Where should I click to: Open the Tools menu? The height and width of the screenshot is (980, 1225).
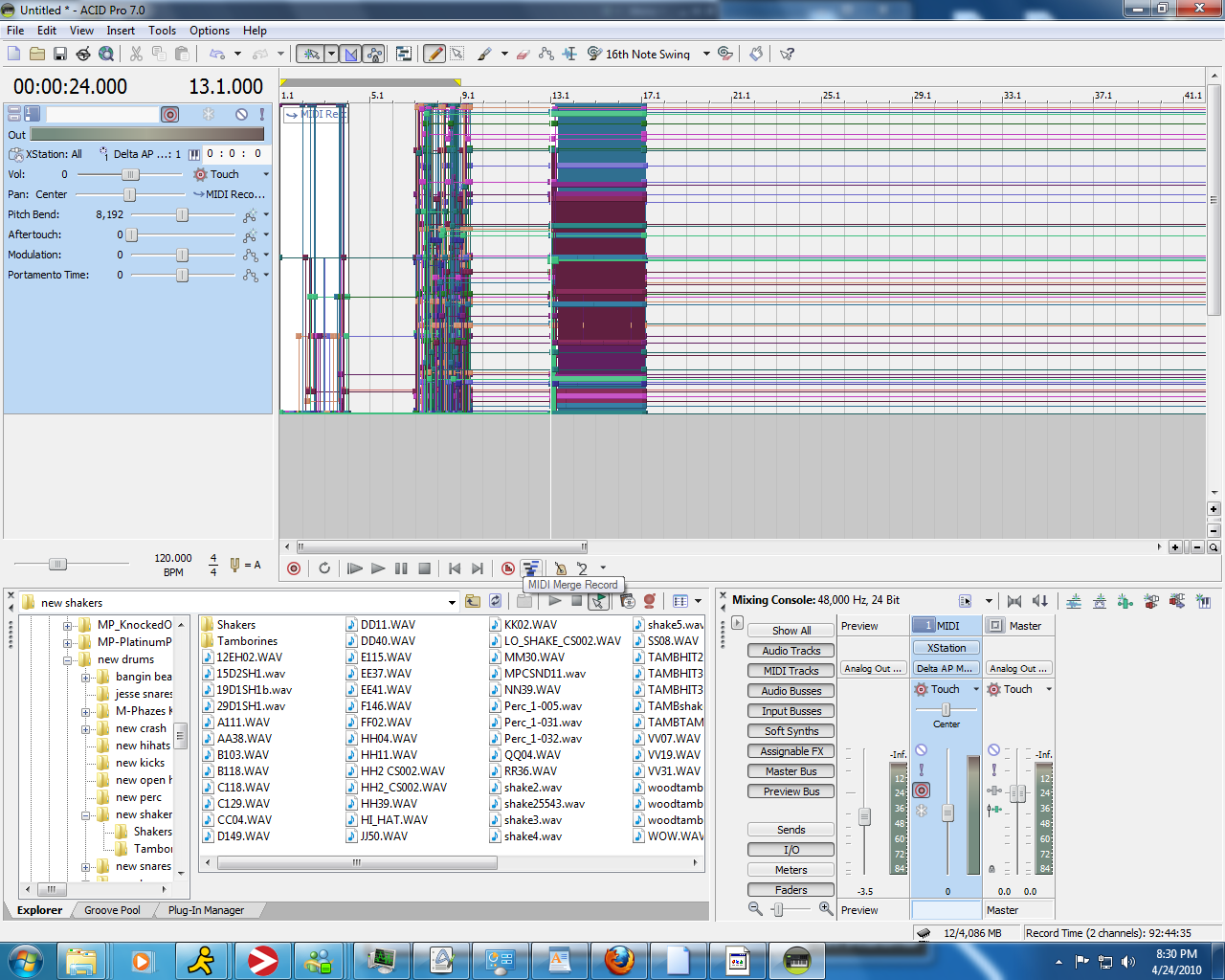click(162, 31)
